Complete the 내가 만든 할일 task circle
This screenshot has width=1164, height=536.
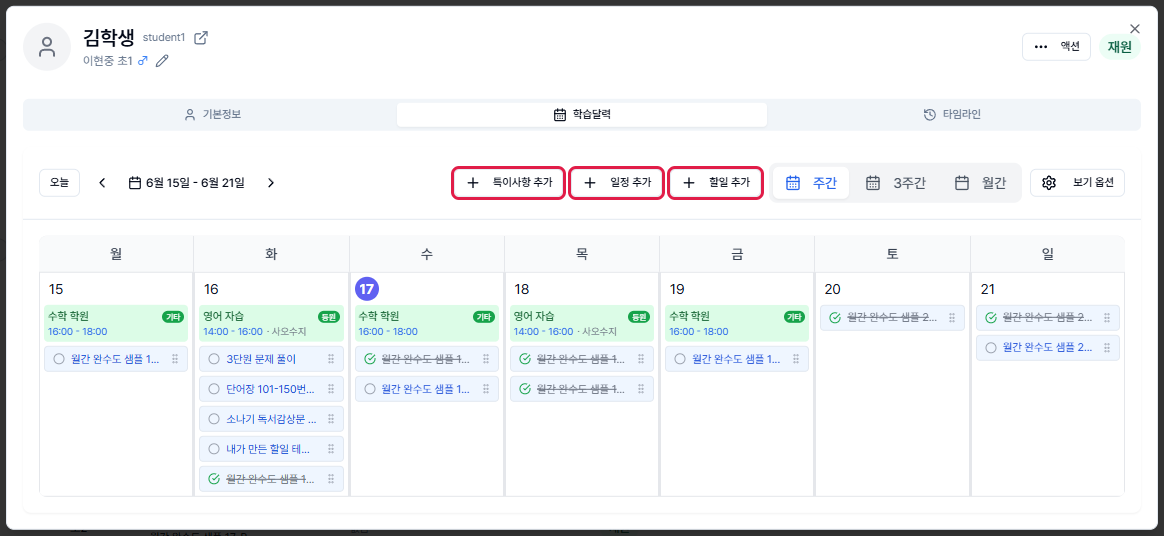(x=214, y=448)
